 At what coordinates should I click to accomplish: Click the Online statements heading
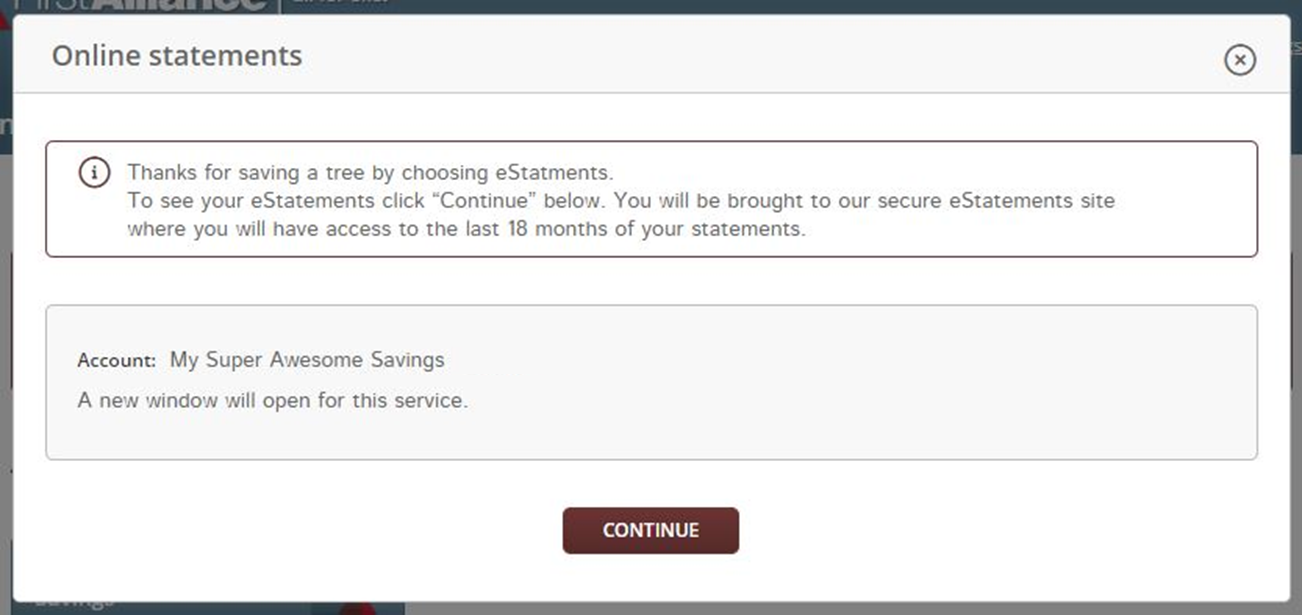[x=177, y=56]
